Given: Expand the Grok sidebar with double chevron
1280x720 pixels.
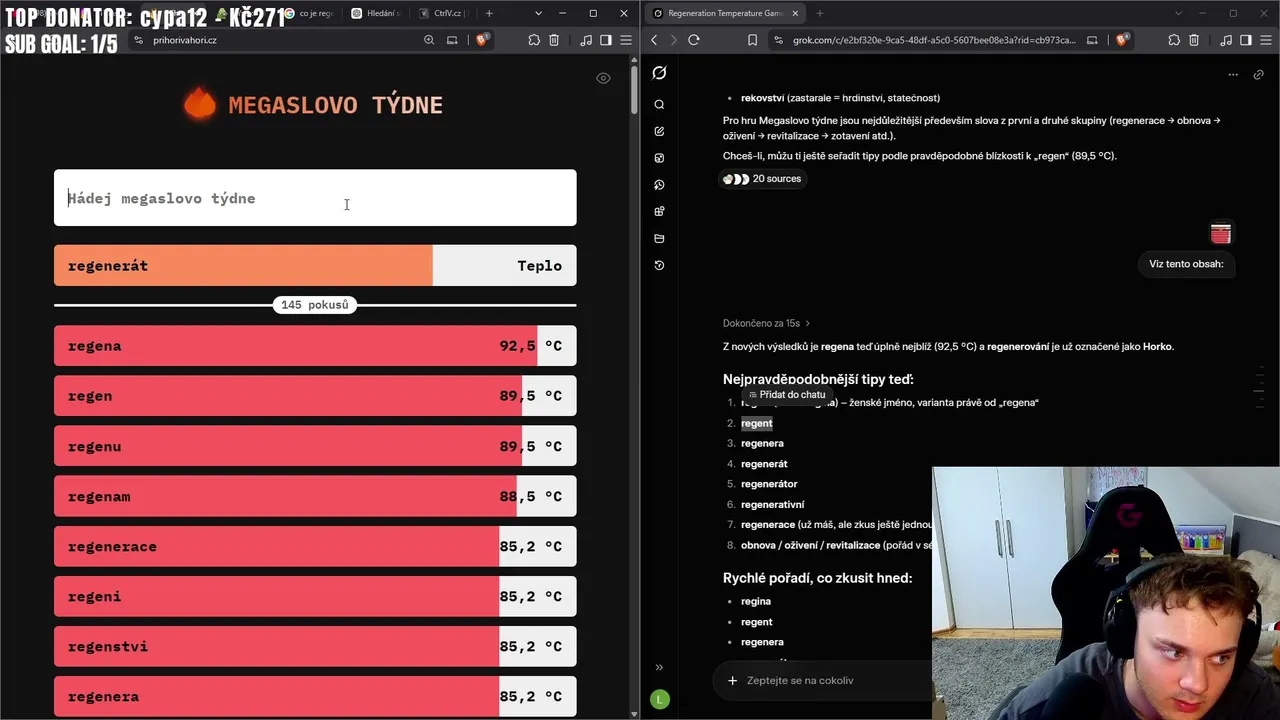Looking at the screenshot, I should click(x=659, y=667).
